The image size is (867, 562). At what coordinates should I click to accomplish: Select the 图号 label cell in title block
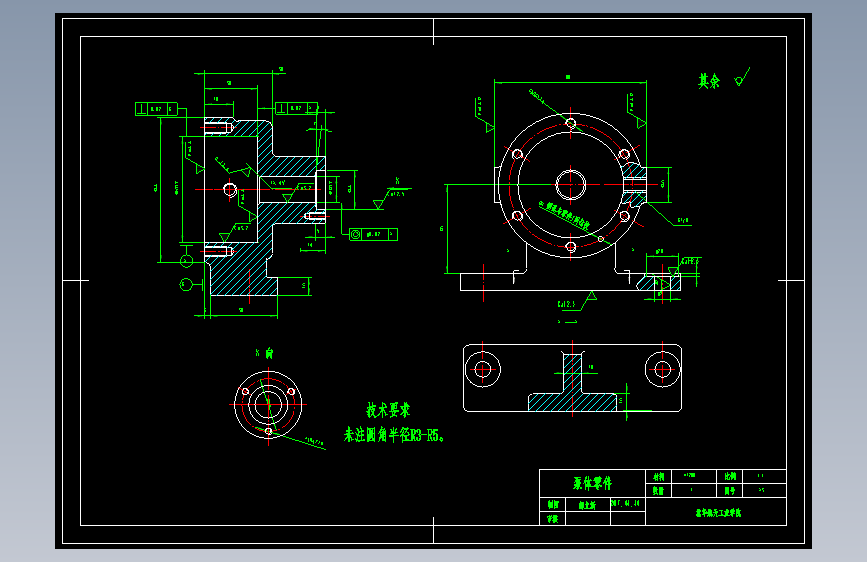pyautogui.click(x=730, y=491)
